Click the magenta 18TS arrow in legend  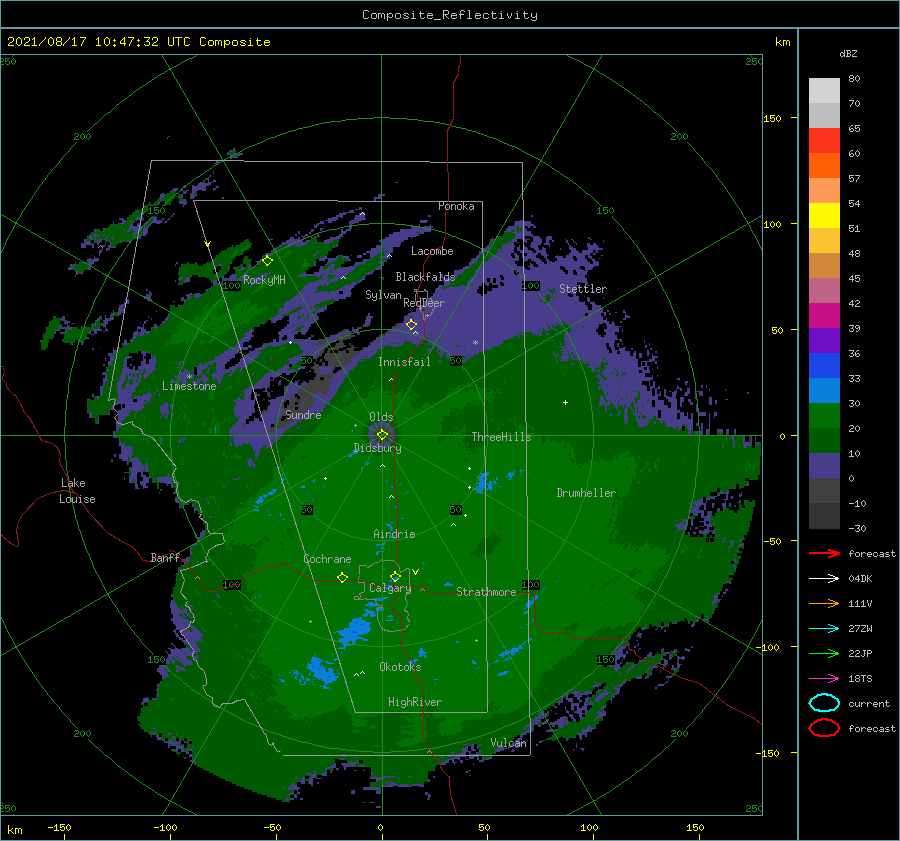coord(824,679)
